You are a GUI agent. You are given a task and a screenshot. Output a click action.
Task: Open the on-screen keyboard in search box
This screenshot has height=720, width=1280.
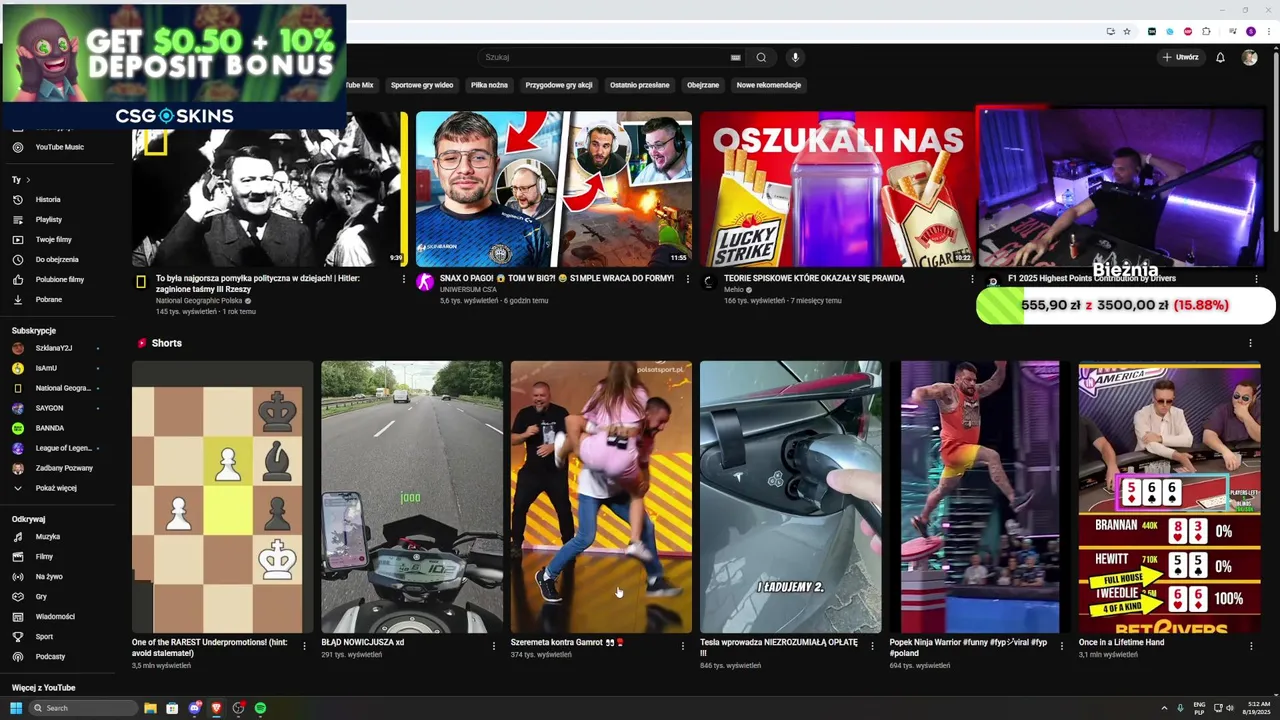pyautogui.click(x=736, y=58)
